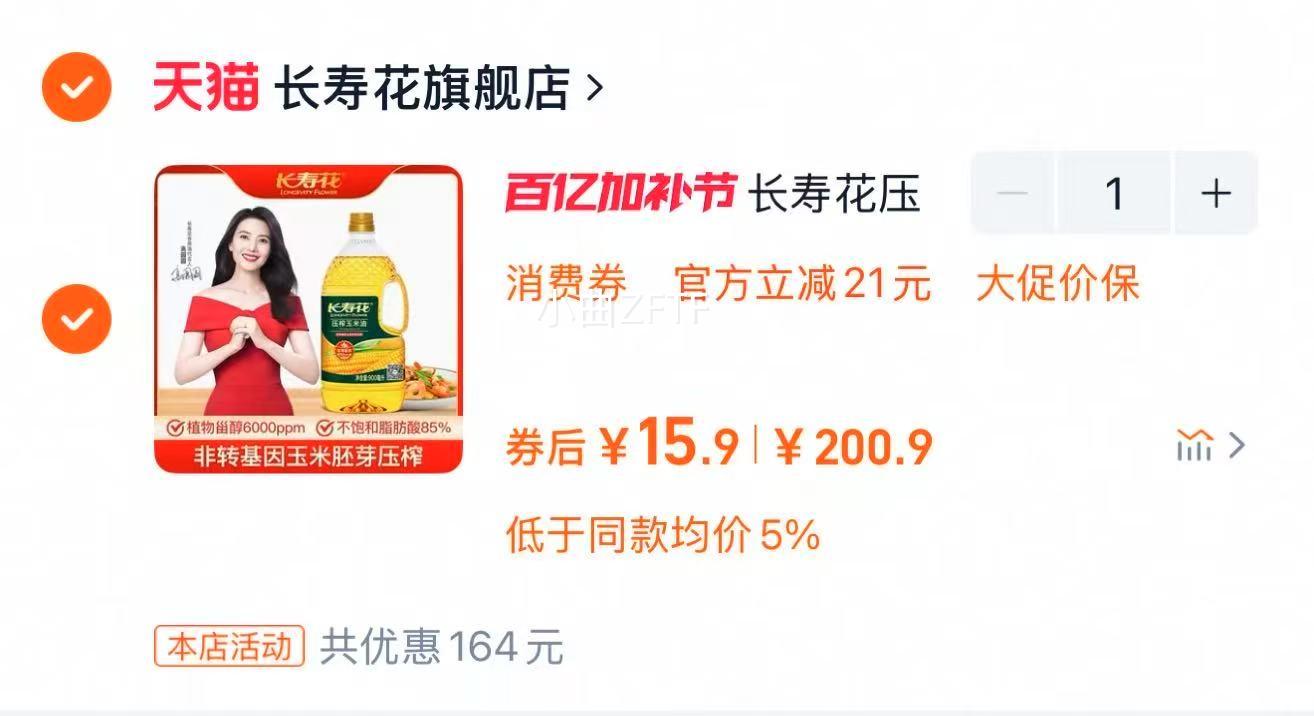Screen dimensions: 1314x716
Task: Tap the 券后 ¥15.9 price
Action: (x=622, y=446)
